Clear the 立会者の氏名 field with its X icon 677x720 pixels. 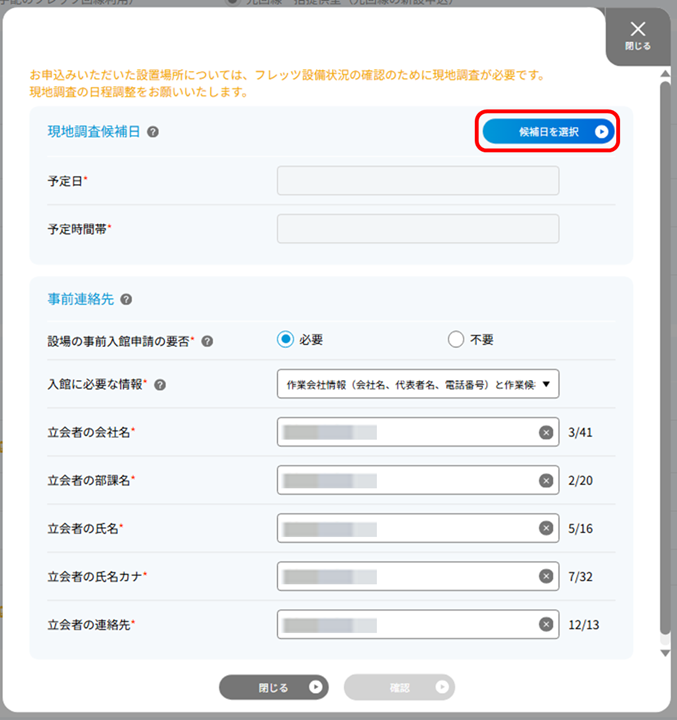pyautogui.click(x=546, y=528)
